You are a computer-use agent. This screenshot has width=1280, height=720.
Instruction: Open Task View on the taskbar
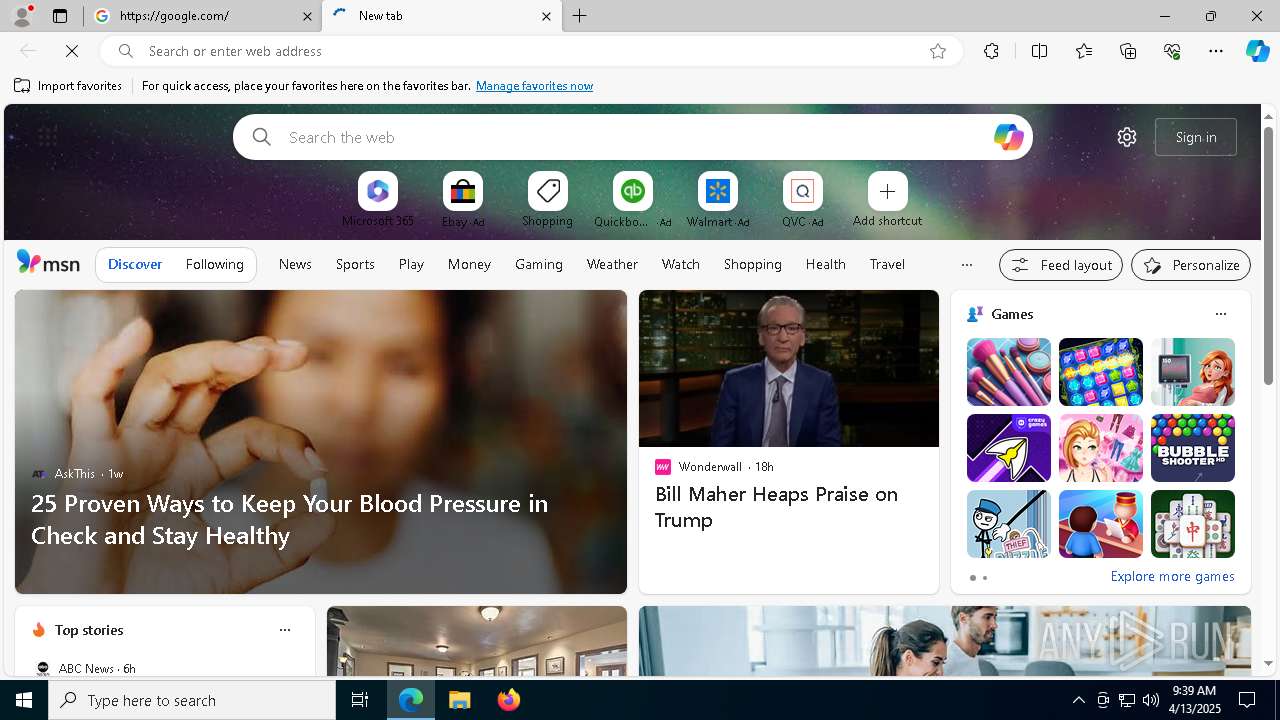[360, 700]
